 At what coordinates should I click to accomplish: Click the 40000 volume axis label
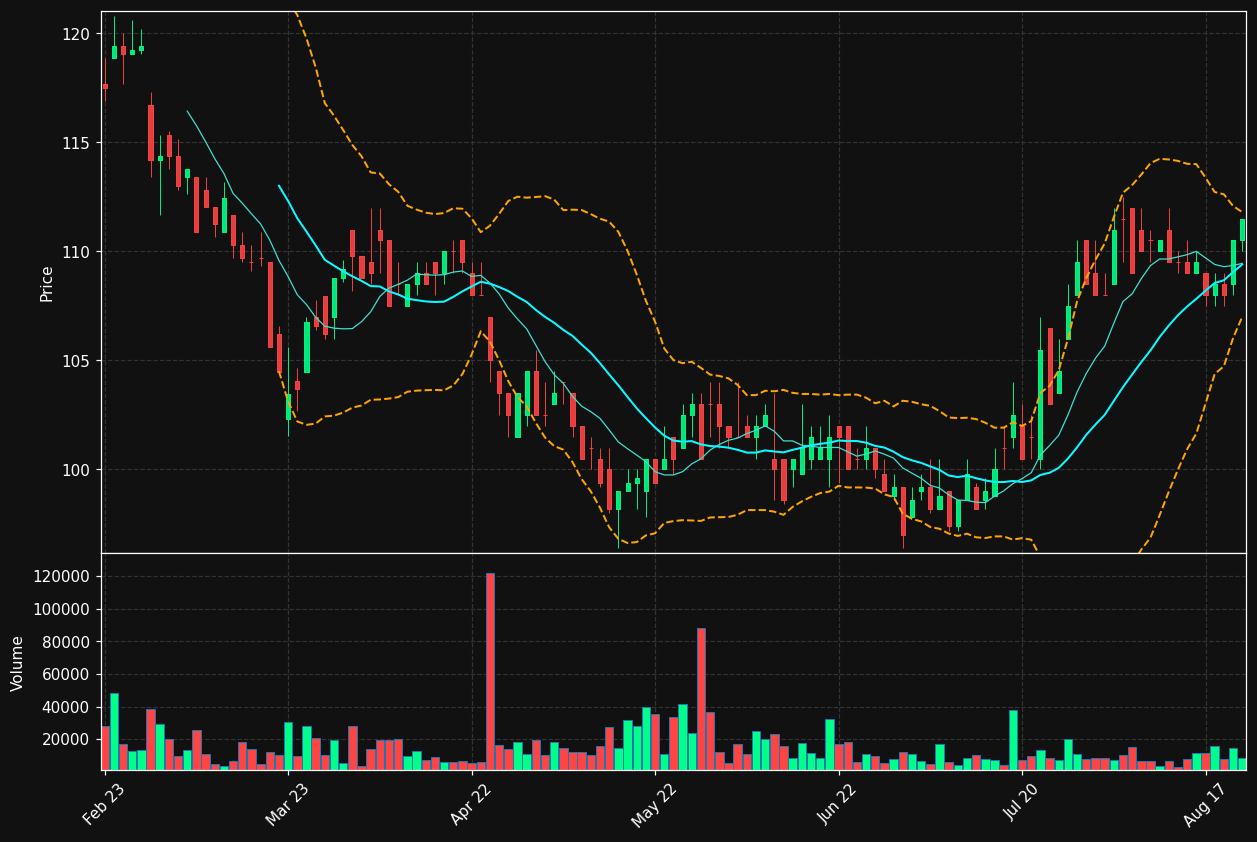coord(67,707)
